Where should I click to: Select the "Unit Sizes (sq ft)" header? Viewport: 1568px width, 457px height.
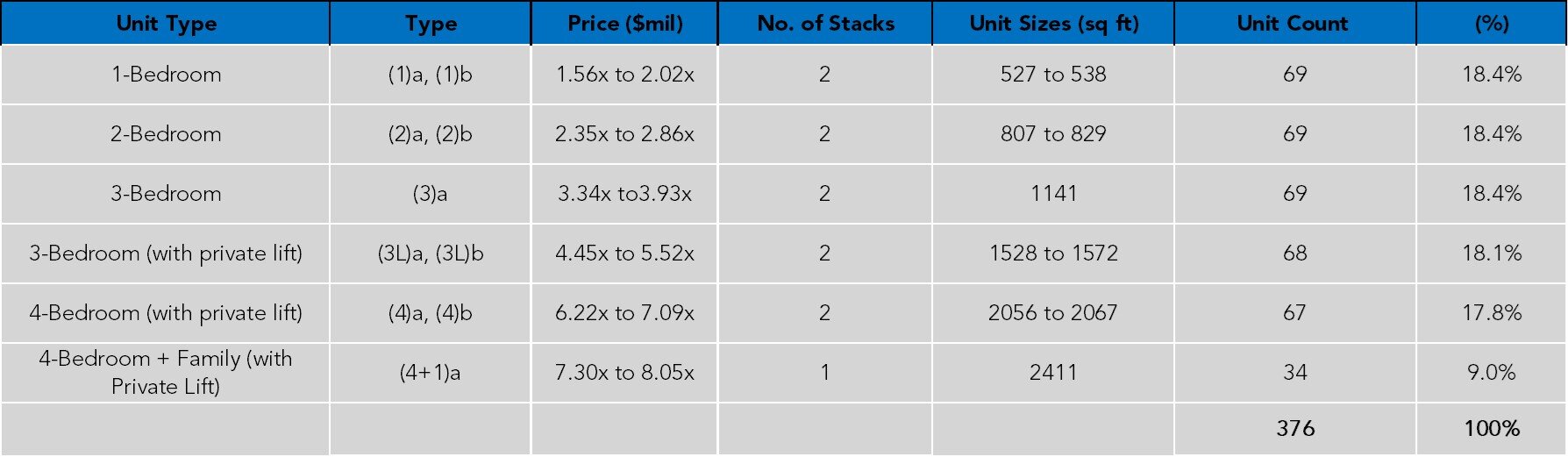1053,24
